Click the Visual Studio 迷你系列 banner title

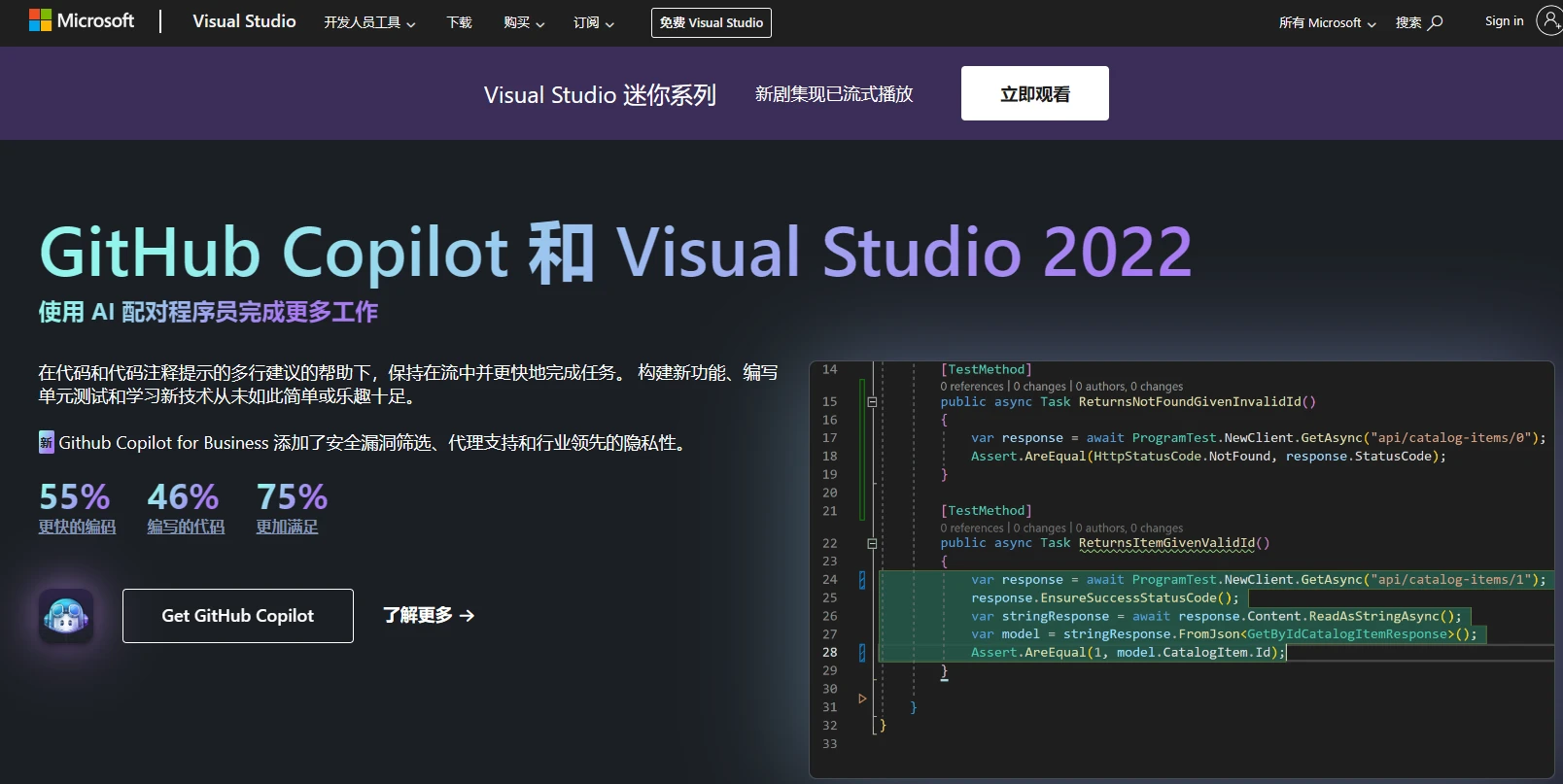[x=600, y=94]
